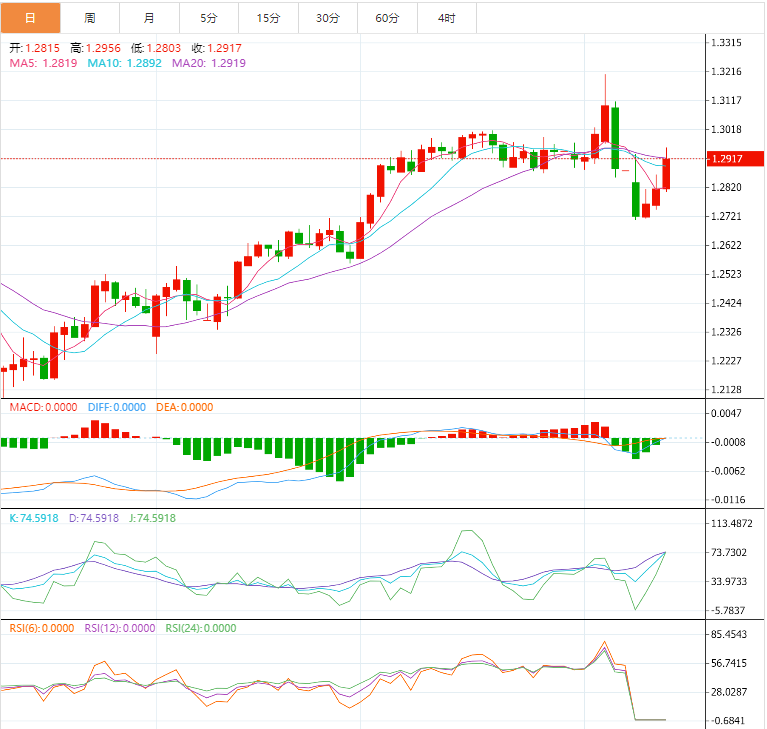Click the -0.0008 MACD axis label
The width and height of the screenshot is (767, 729).
[x=727, y=442]
